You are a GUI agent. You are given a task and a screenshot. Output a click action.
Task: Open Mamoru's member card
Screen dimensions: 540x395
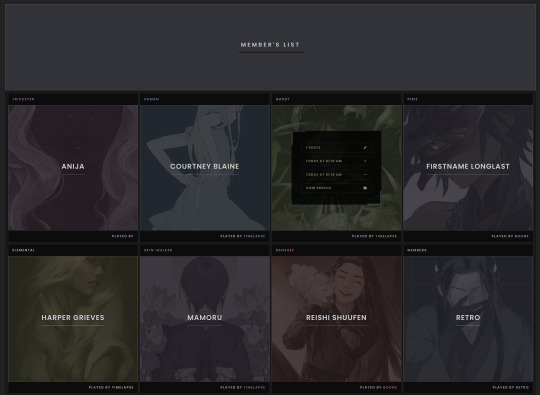[205, 319]
